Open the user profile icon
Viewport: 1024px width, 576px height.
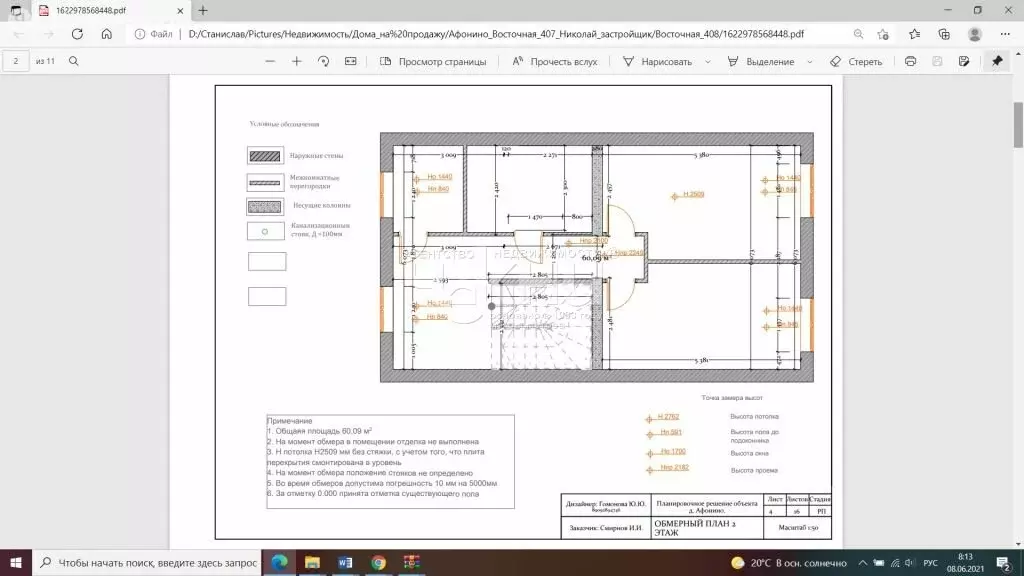point(974,34)
